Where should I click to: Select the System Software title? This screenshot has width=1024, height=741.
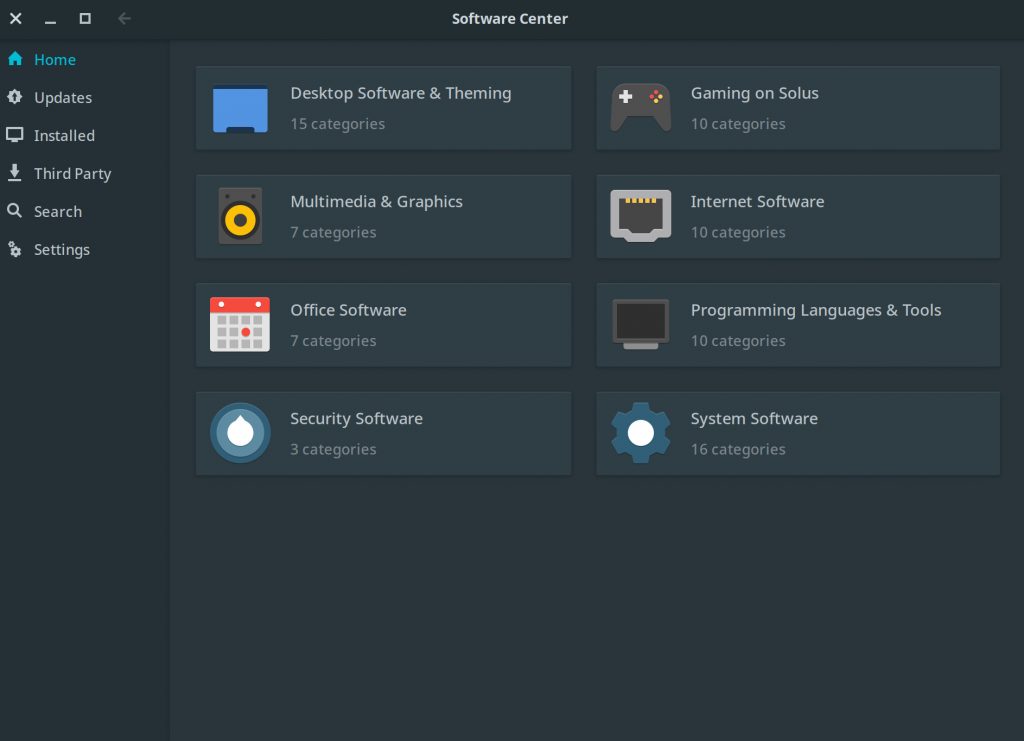pyautogui.click(x=754, y=418)
